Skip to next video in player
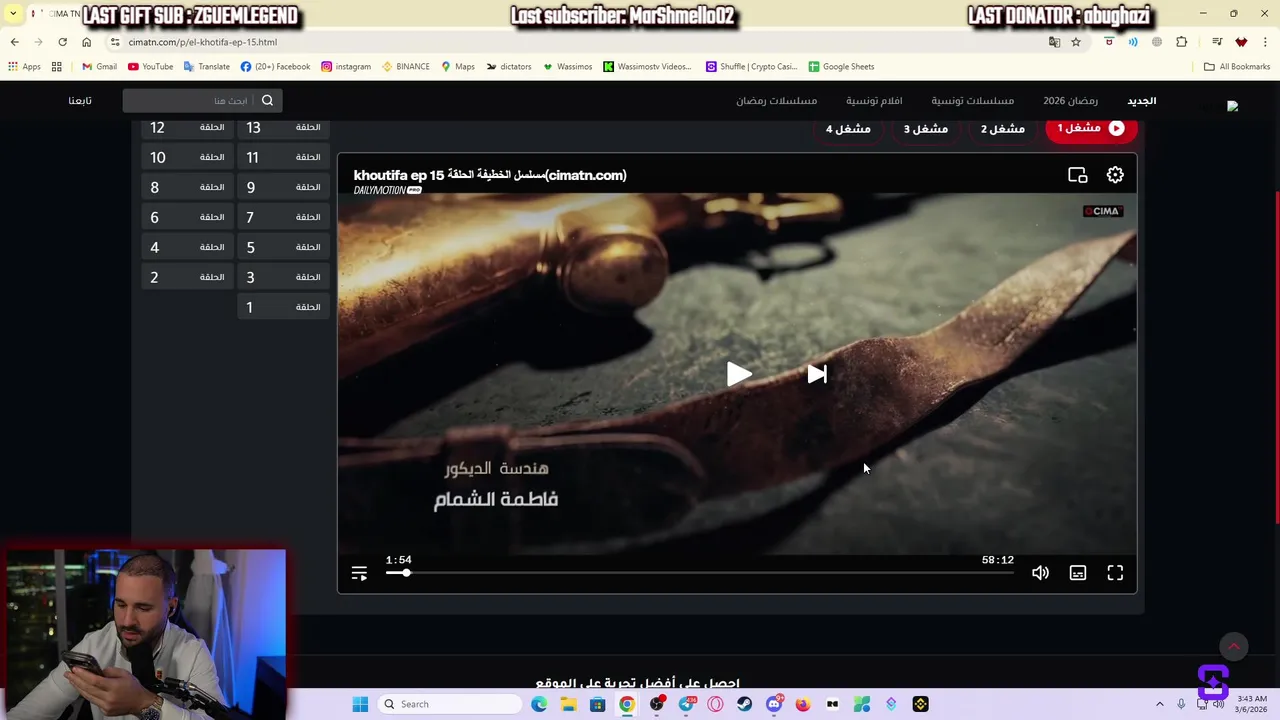 [x=817, y=374]
